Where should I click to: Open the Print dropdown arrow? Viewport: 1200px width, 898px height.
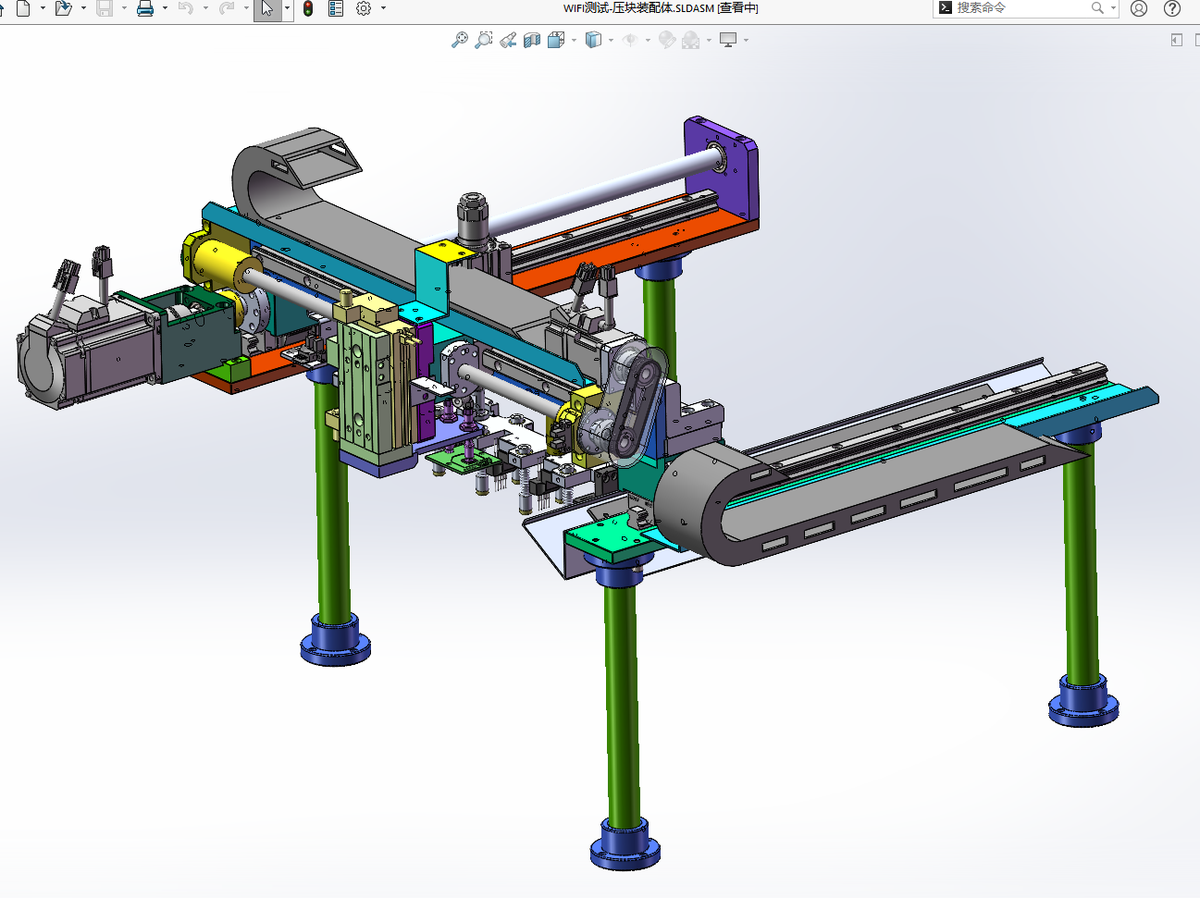pyautogui.click(x=165, y=9)
